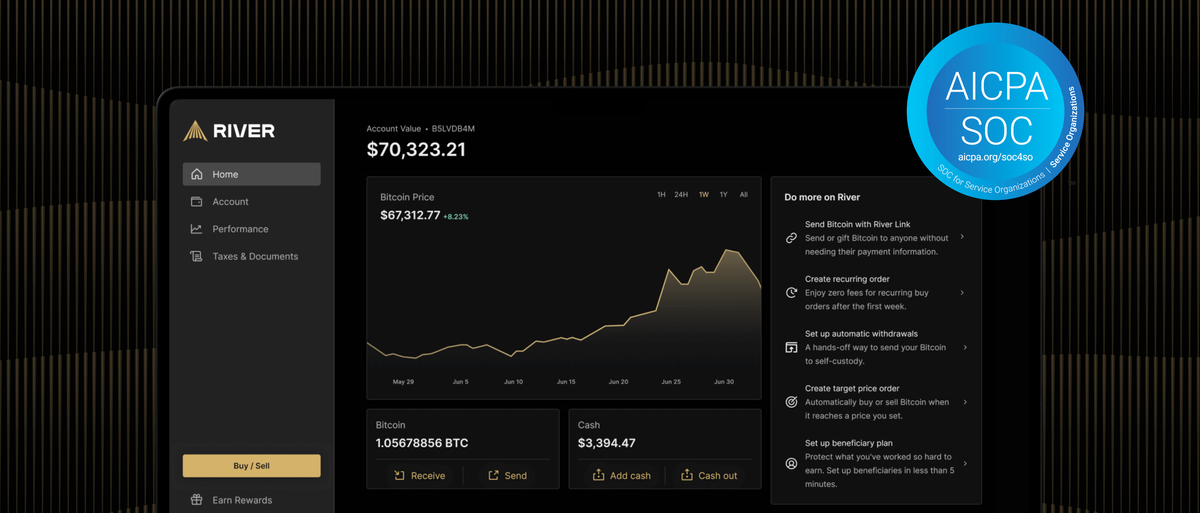Open Create target price order option
The height and width of the screenshot is (513, 1200).
876,402
